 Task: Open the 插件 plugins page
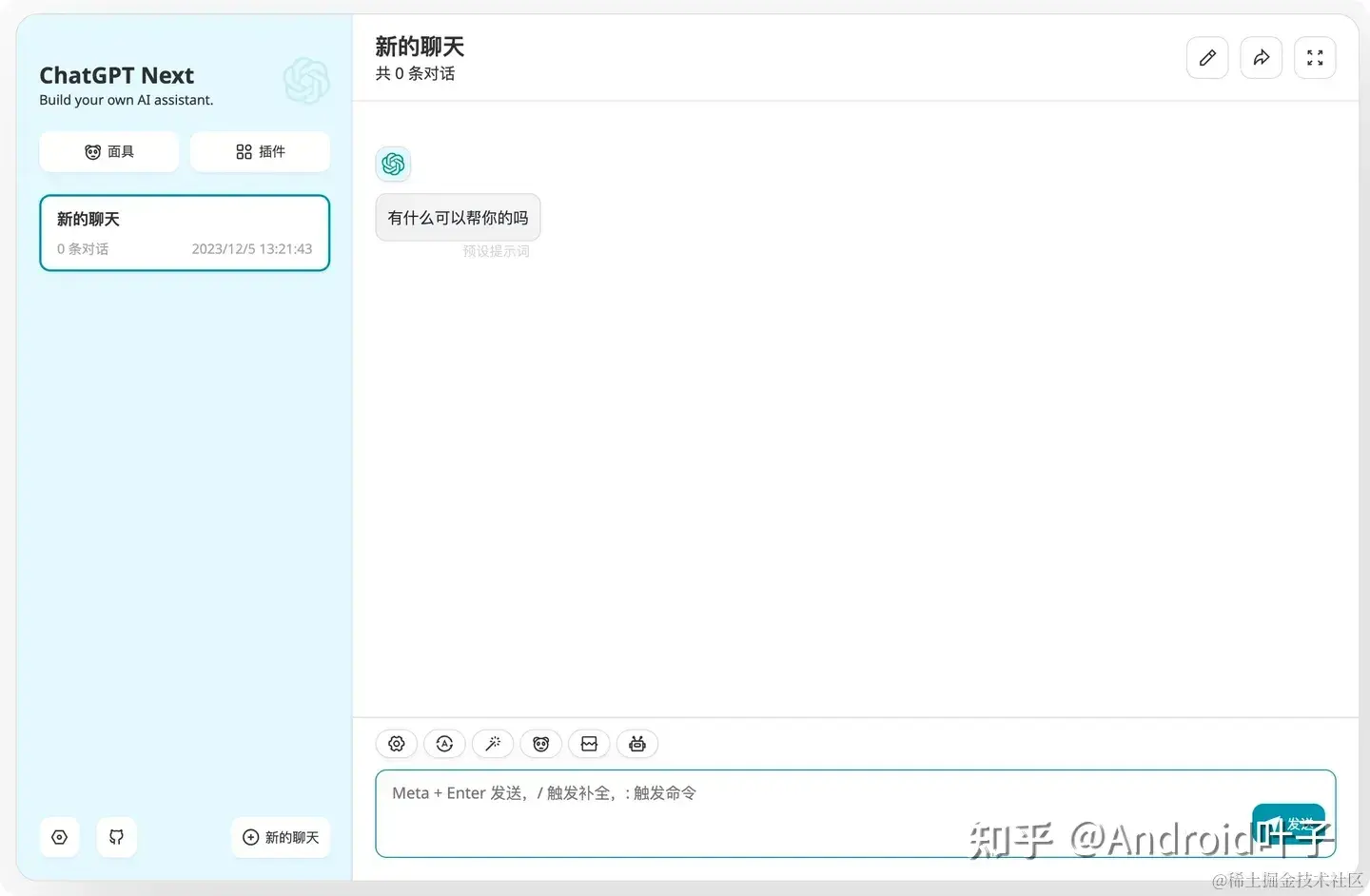(260, 152)
